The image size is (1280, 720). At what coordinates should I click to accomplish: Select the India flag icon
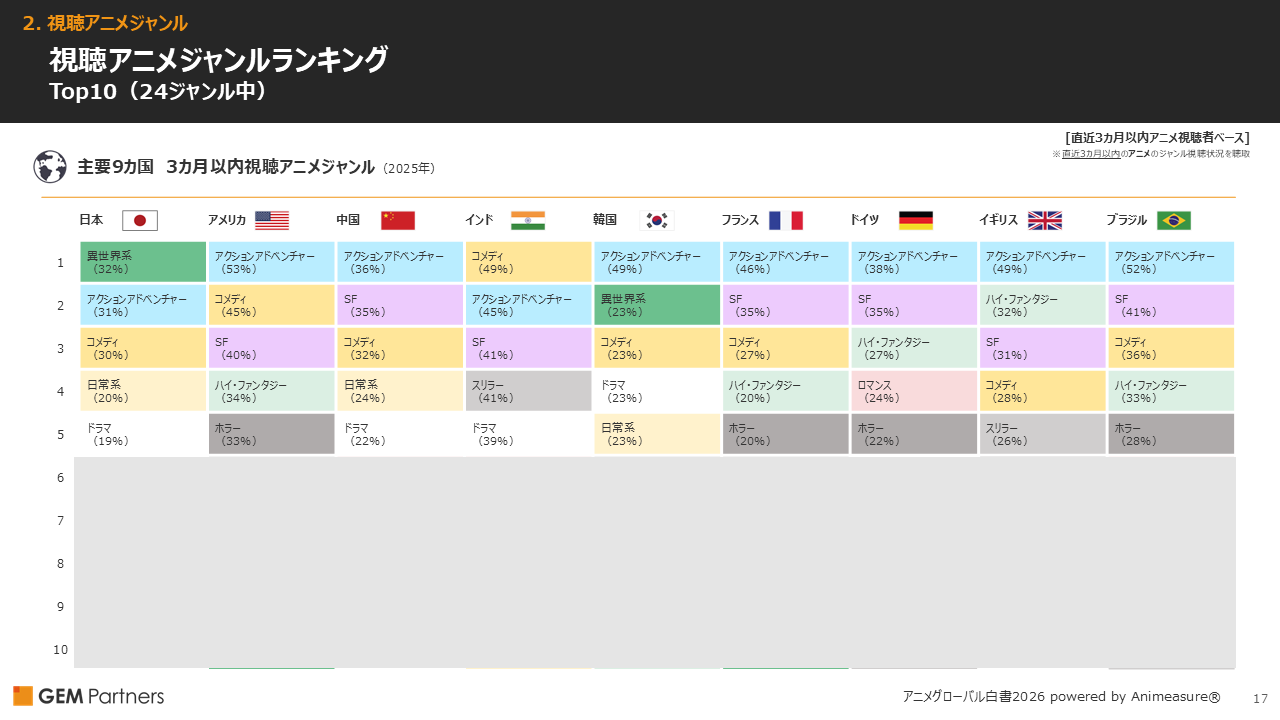click(527, 220)
